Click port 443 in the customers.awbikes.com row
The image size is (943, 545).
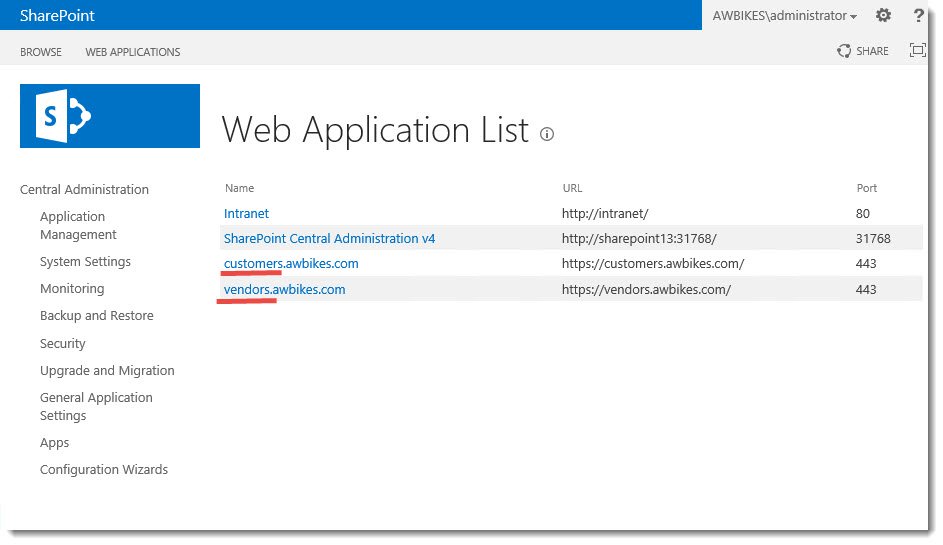(x=866, y=263)
